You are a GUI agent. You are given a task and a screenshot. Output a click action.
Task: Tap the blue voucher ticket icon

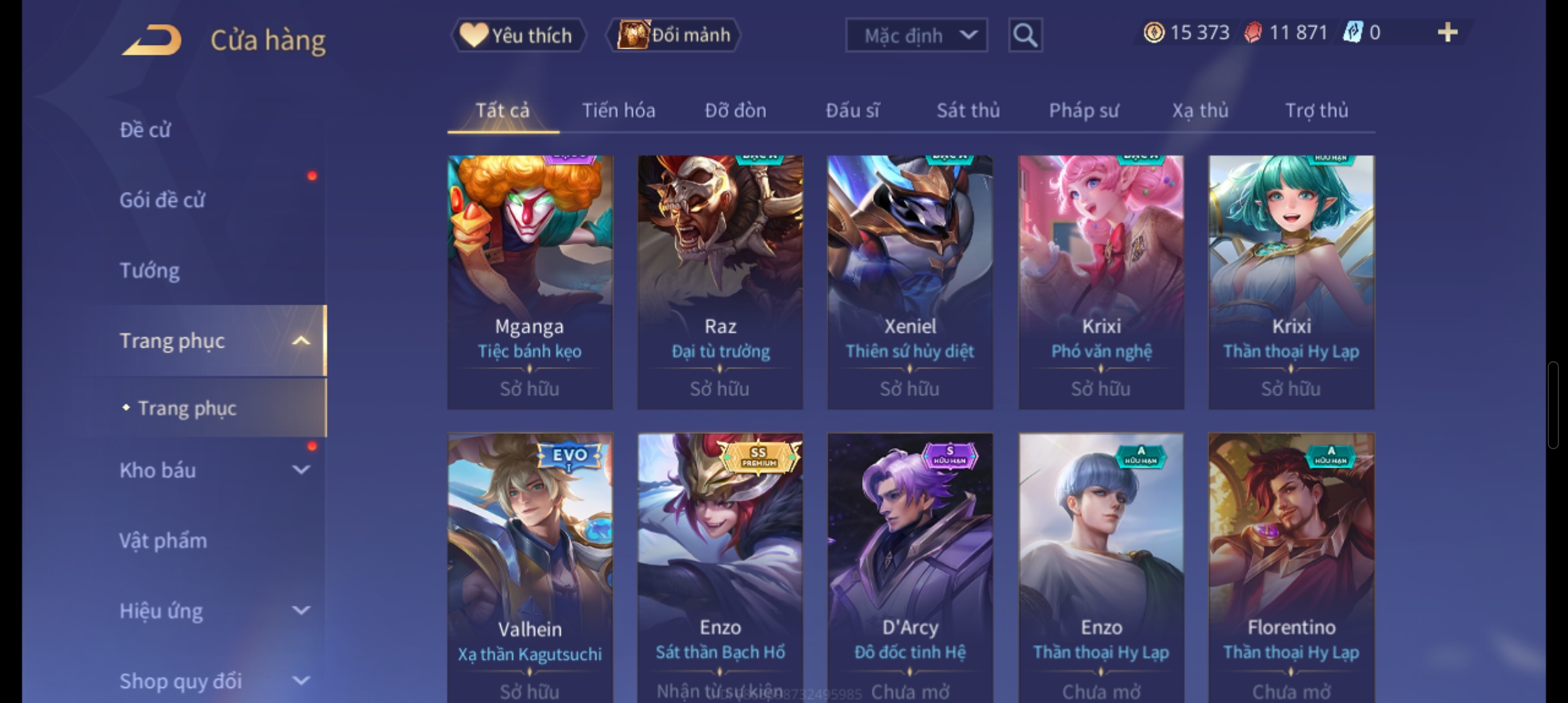tap(1352, 33)
